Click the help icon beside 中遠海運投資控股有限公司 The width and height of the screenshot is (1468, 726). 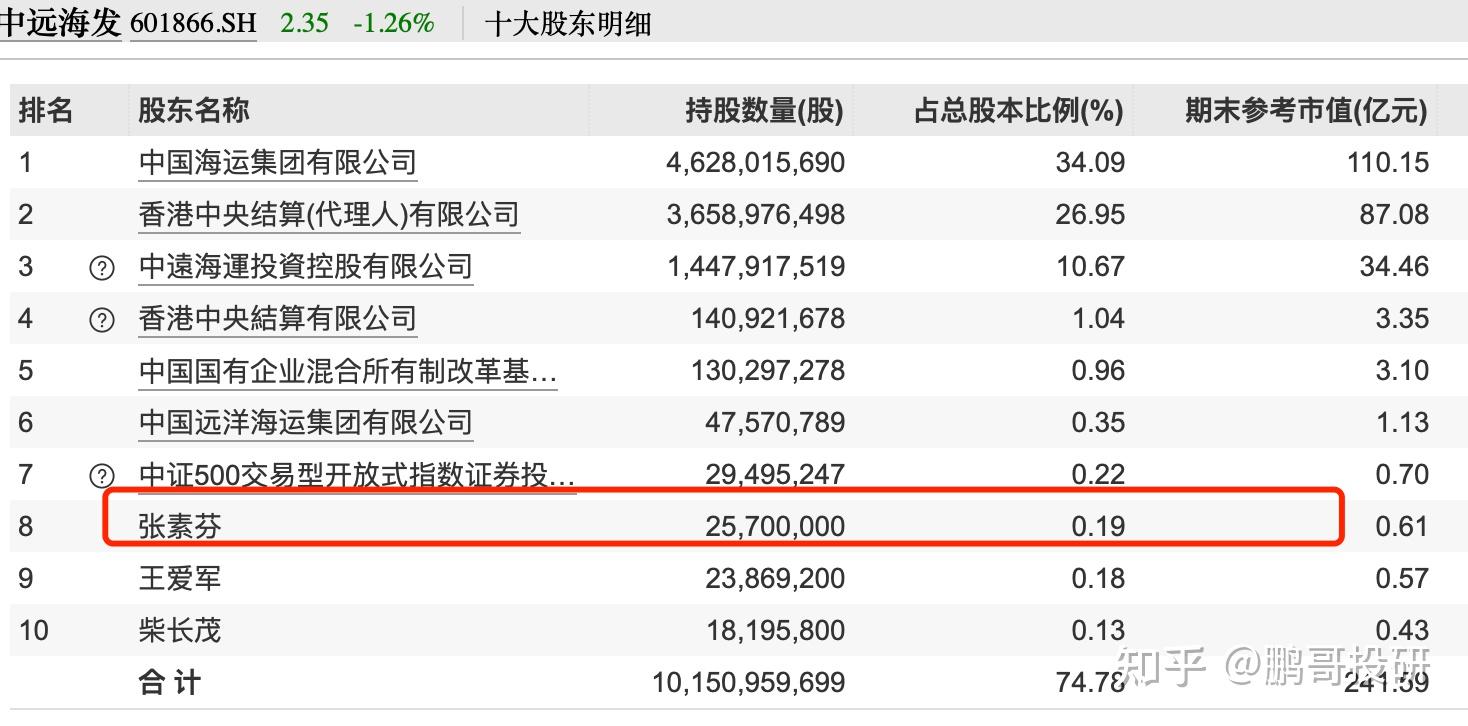102,267
